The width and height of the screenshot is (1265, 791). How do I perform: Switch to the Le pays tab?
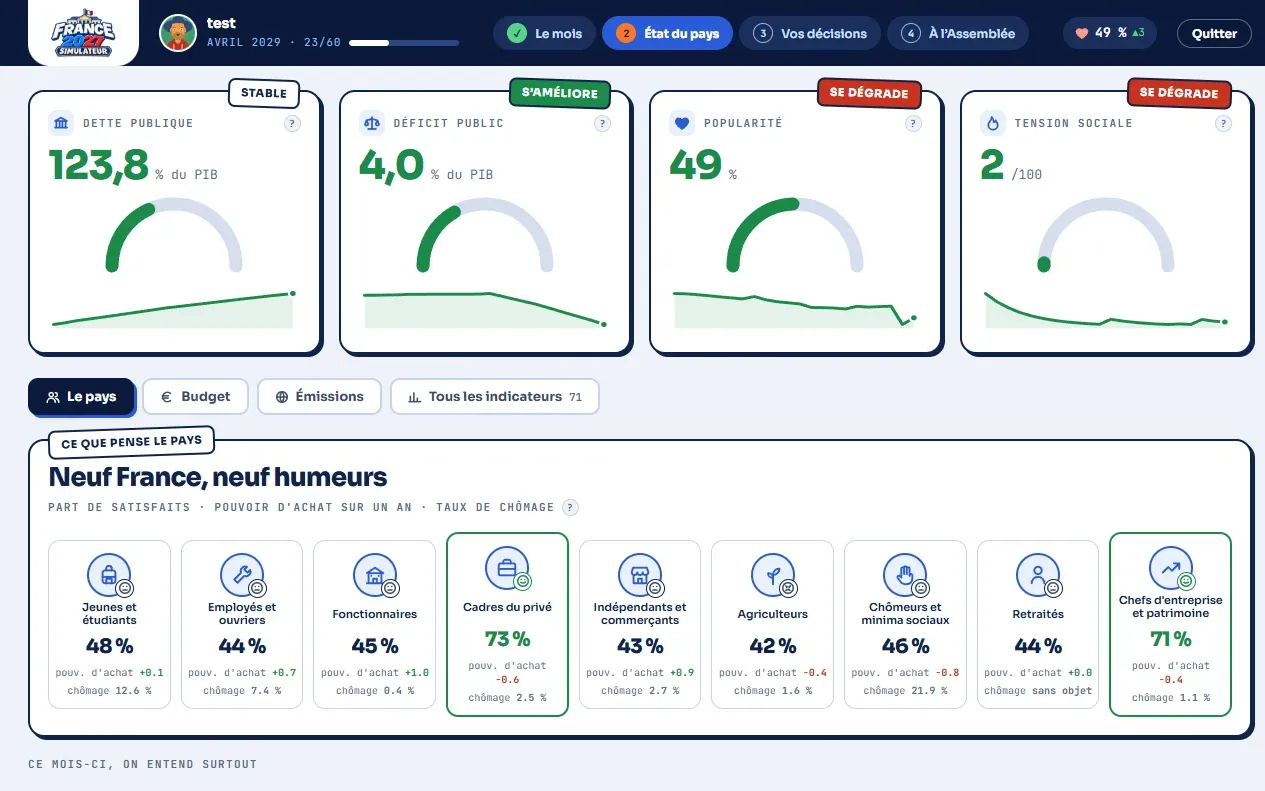pos(81,397)
